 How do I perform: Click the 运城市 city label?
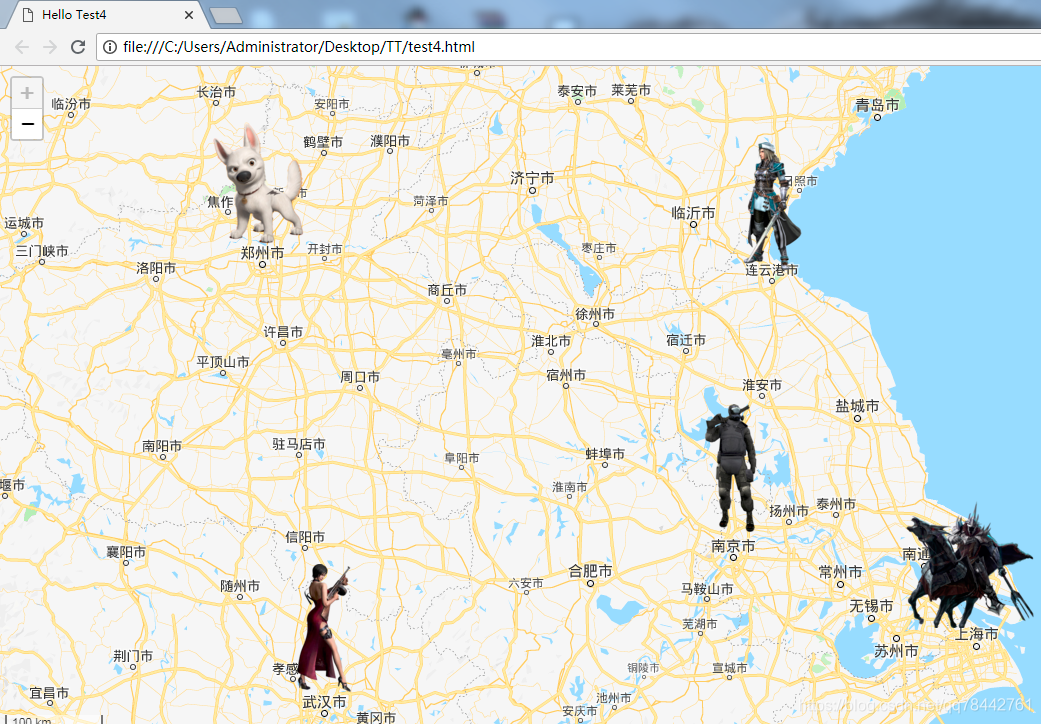[24, 223]
